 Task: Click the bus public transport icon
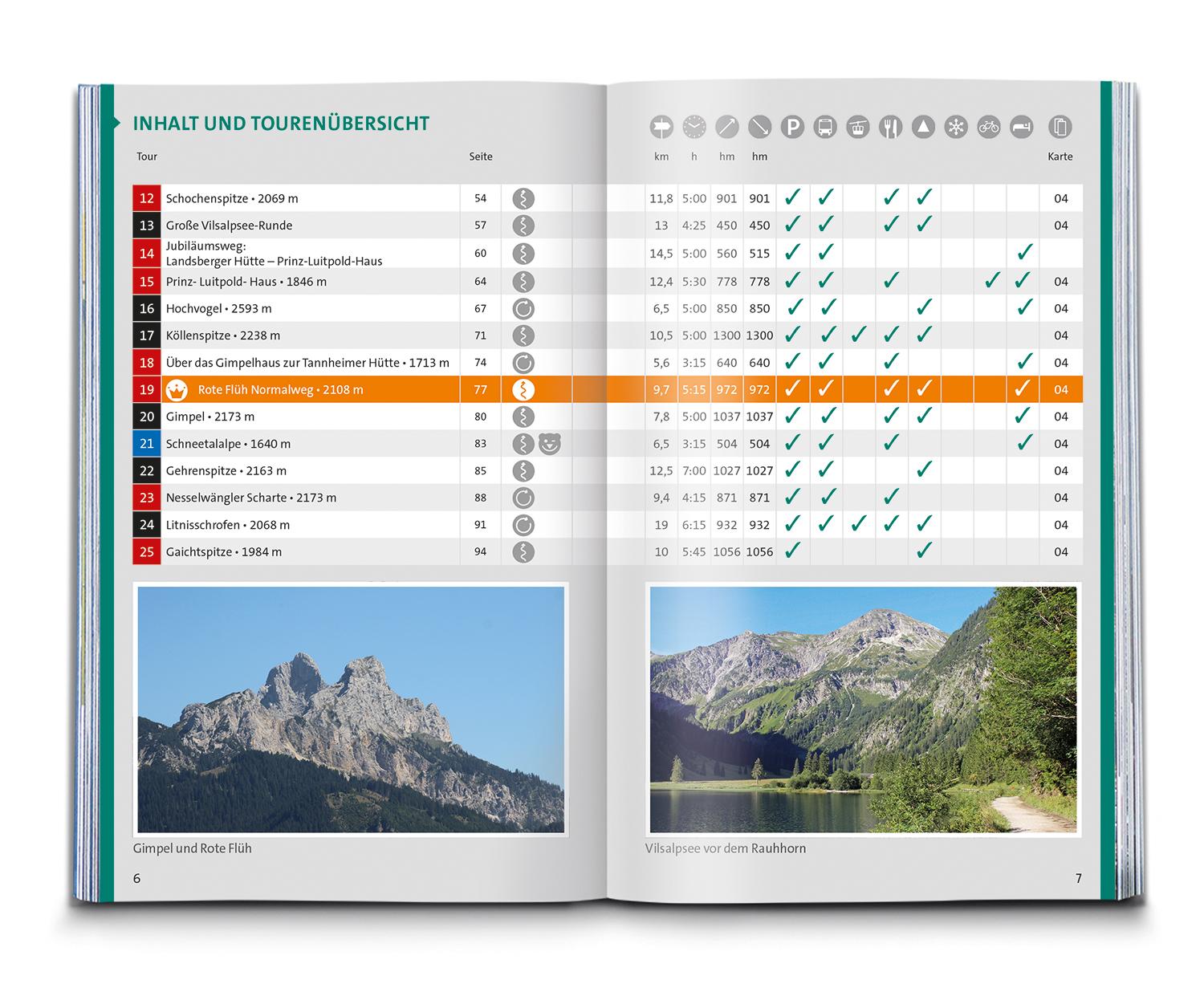tap(825, 127)
